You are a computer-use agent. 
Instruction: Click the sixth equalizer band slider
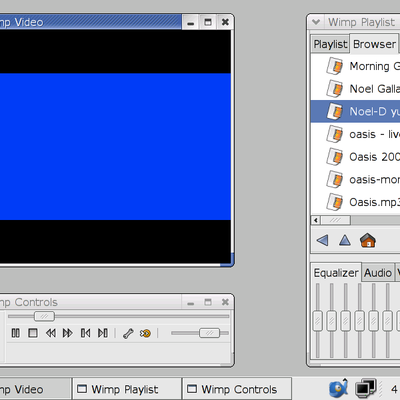coord(388,321)
